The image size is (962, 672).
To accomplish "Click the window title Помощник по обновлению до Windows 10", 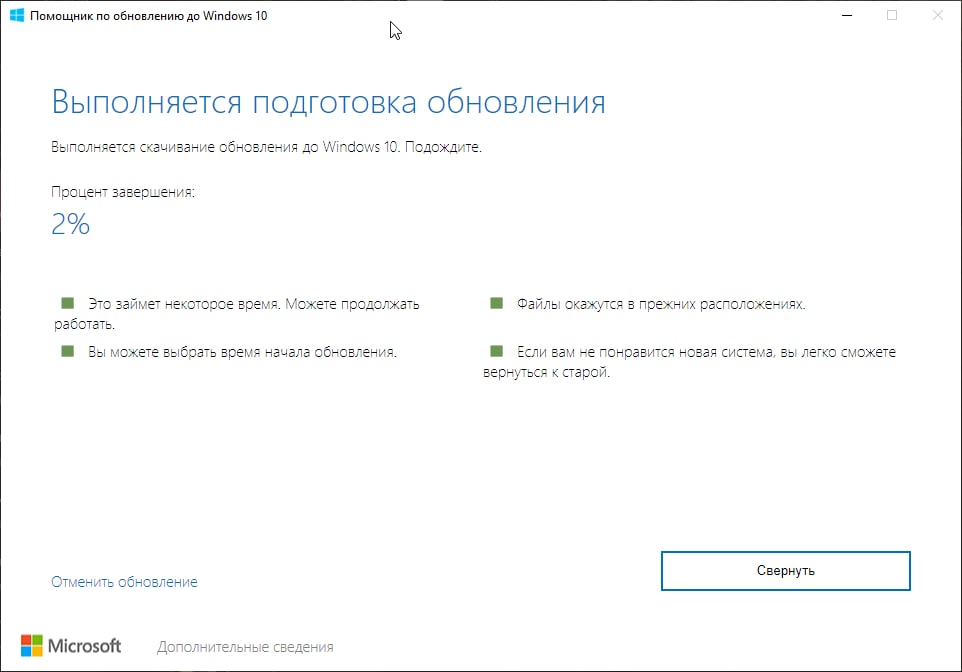I will [148, 16].
